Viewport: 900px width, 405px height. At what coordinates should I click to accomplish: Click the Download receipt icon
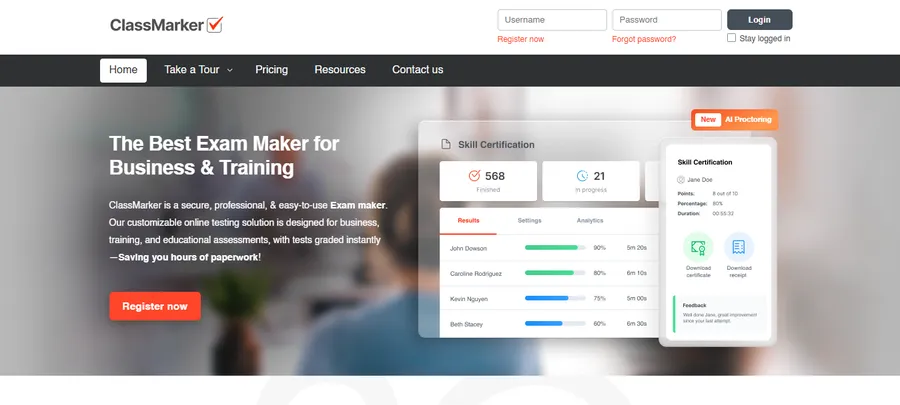(739, 247)
